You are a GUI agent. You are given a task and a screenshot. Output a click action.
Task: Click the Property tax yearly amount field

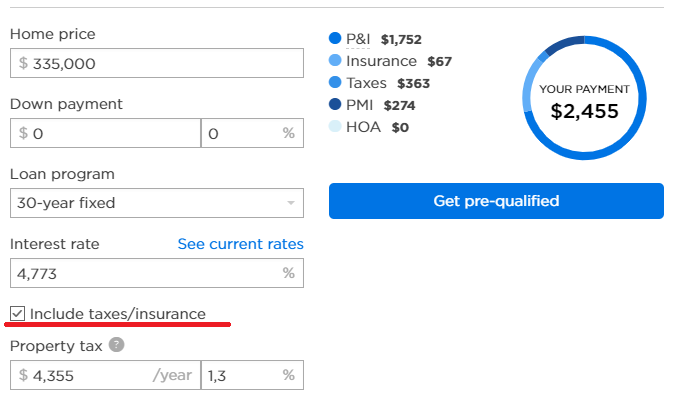(x=106, y=375)
